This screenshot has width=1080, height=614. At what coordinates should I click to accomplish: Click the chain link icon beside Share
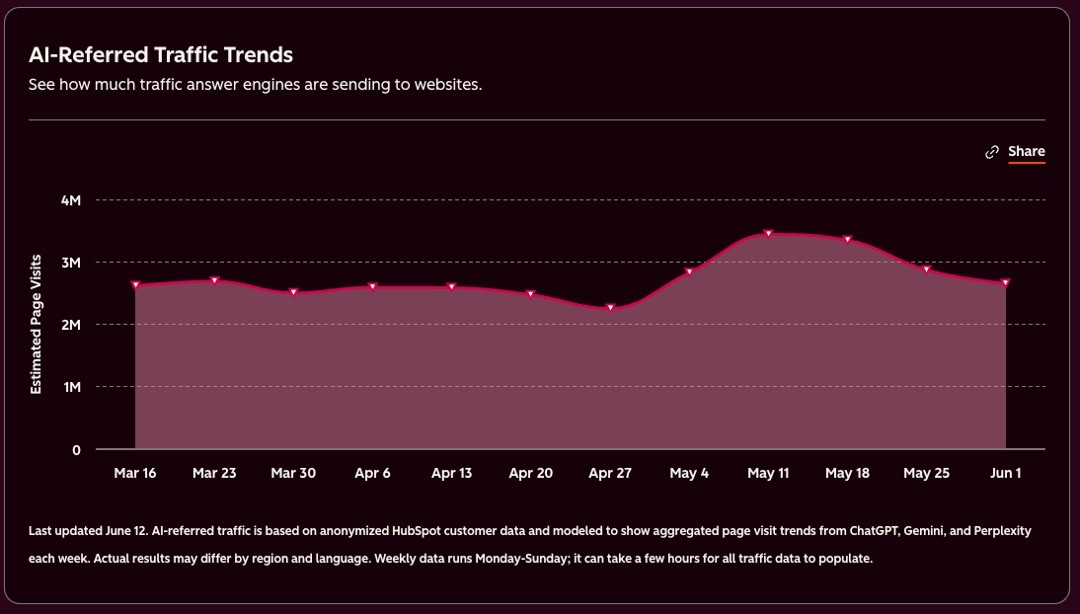coord(992,152)
